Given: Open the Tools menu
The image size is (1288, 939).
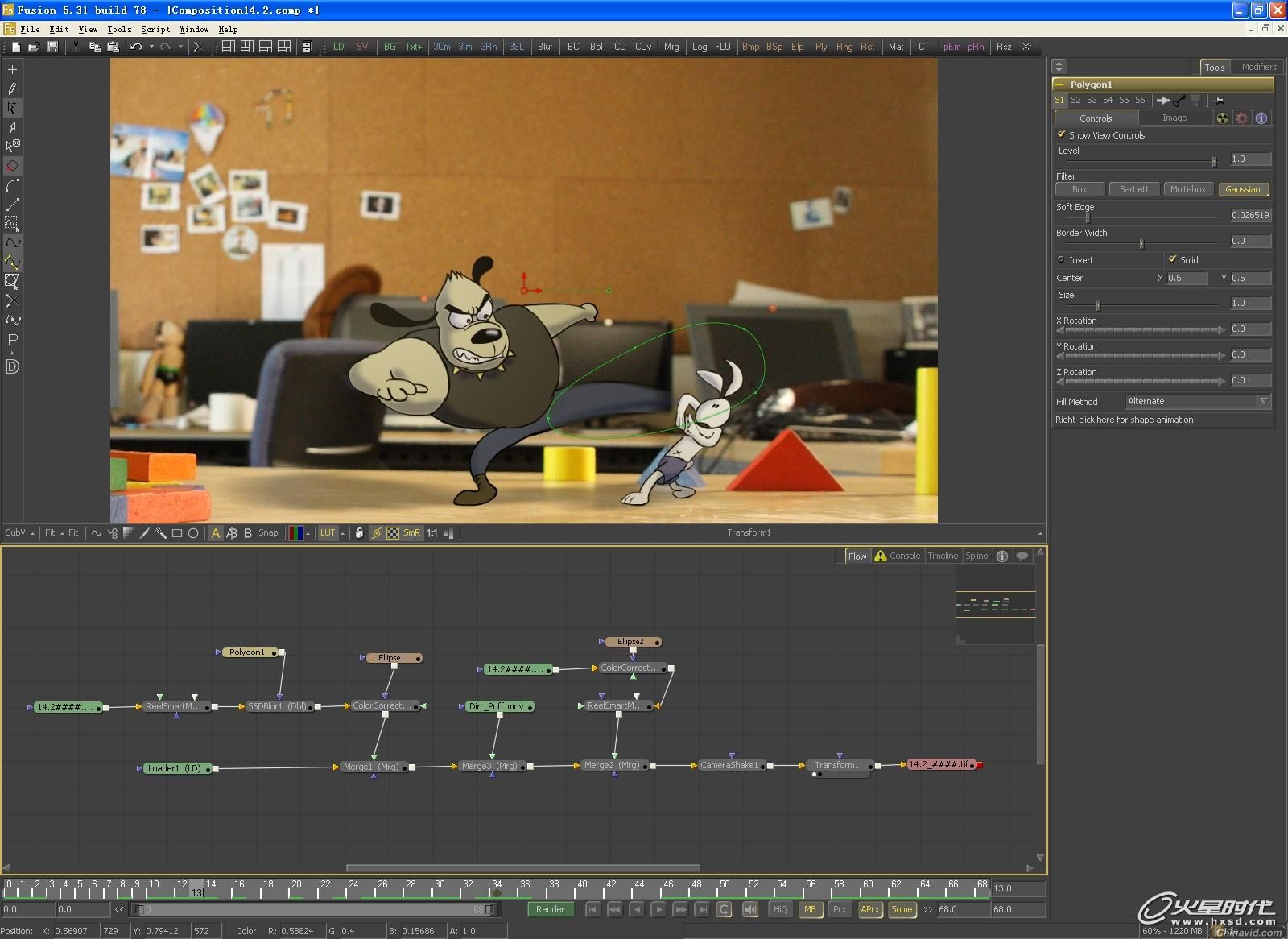Looking at the screenshot, I should coord(119,29).
